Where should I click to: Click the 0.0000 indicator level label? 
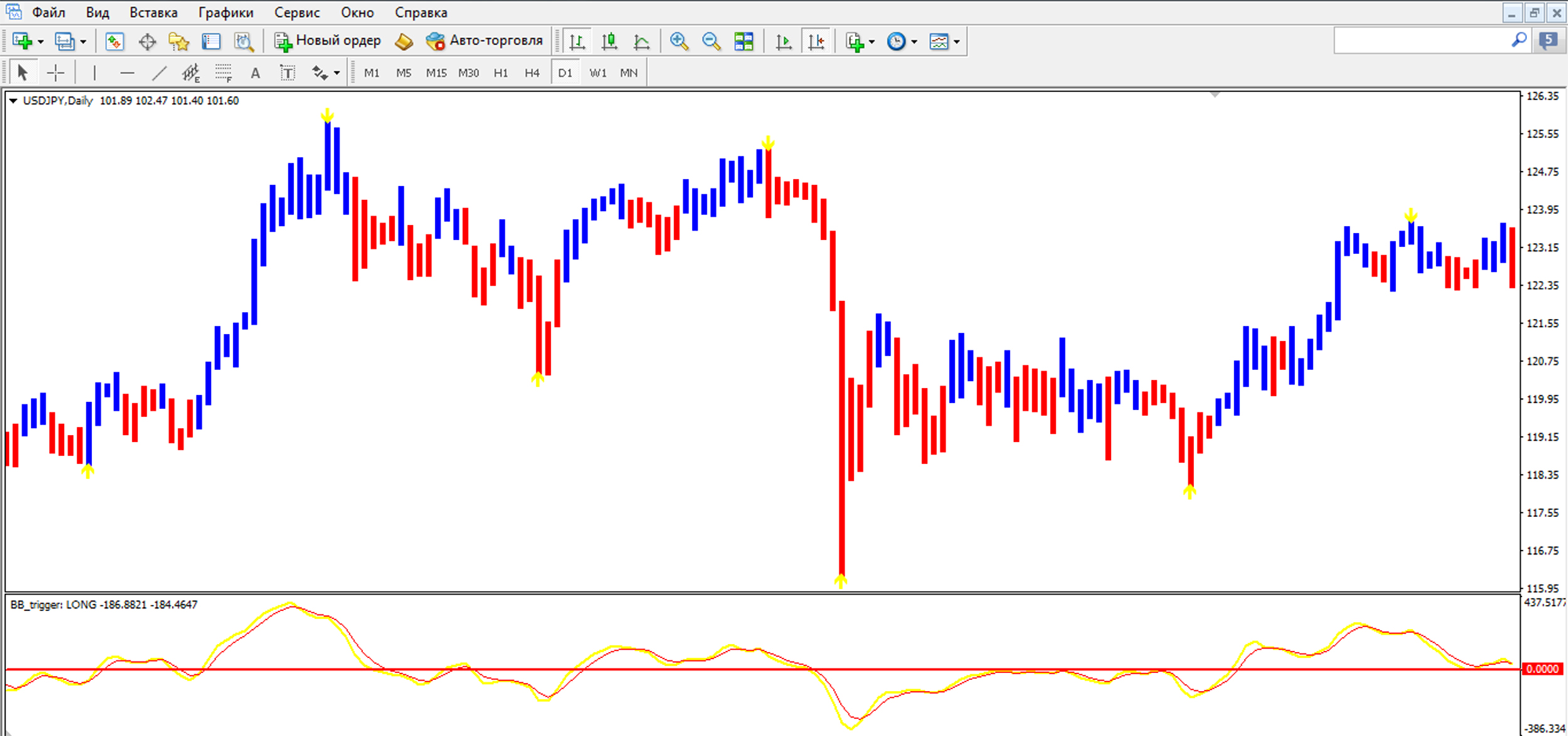(1542, 669)
